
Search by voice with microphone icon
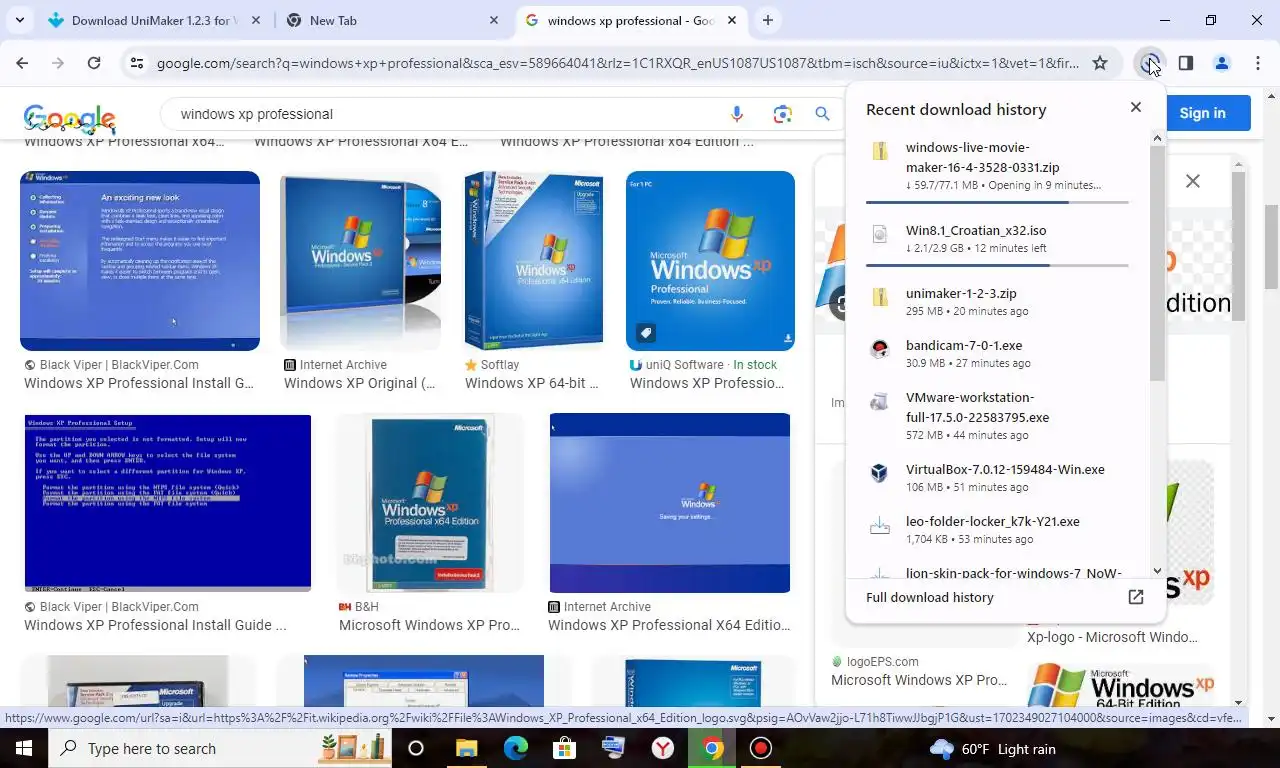(737, 114)
